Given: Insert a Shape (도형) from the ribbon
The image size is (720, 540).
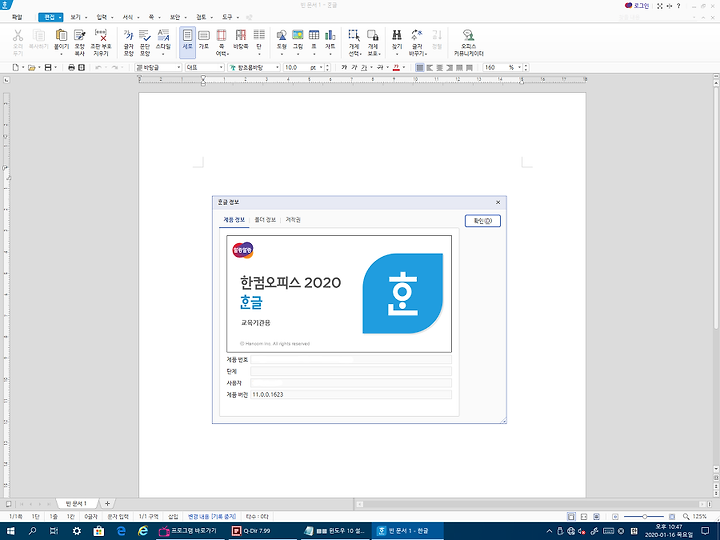Looking at the screenshot, I should point(281,36).
